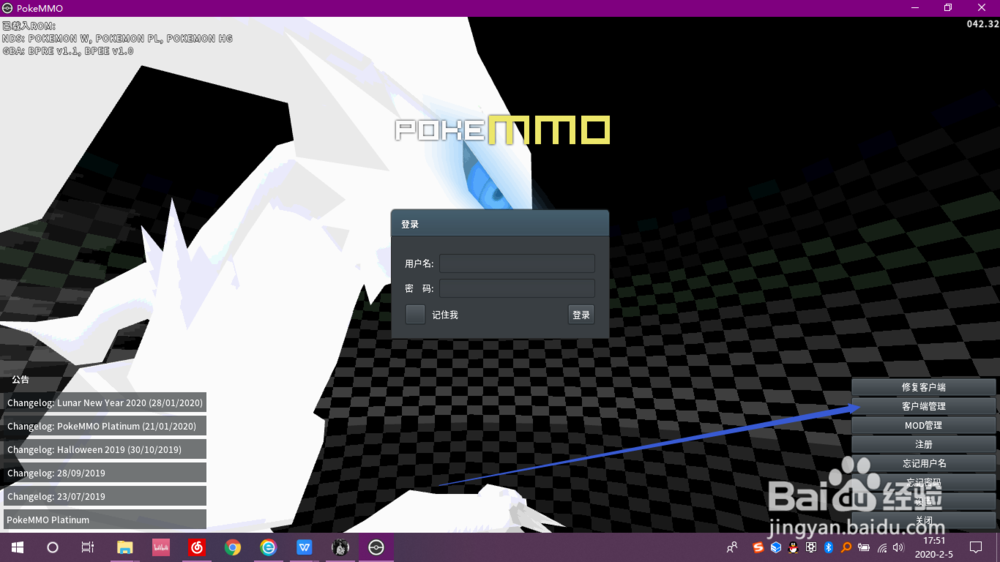Click the blue cube tray icon

coord(776,547)
